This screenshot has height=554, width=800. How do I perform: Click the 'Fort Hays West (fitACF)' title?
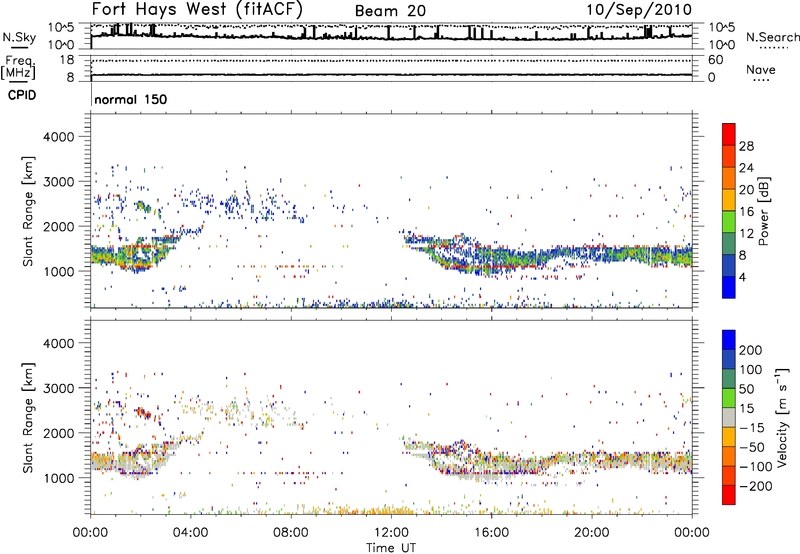(x=197, y=9)
